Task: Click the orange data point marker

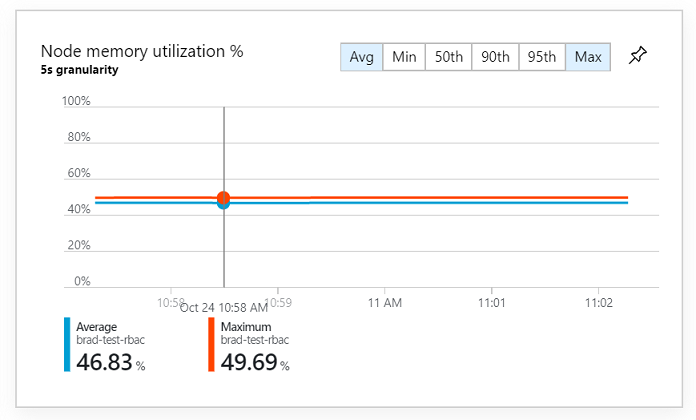Action: (x=224, y=198)
